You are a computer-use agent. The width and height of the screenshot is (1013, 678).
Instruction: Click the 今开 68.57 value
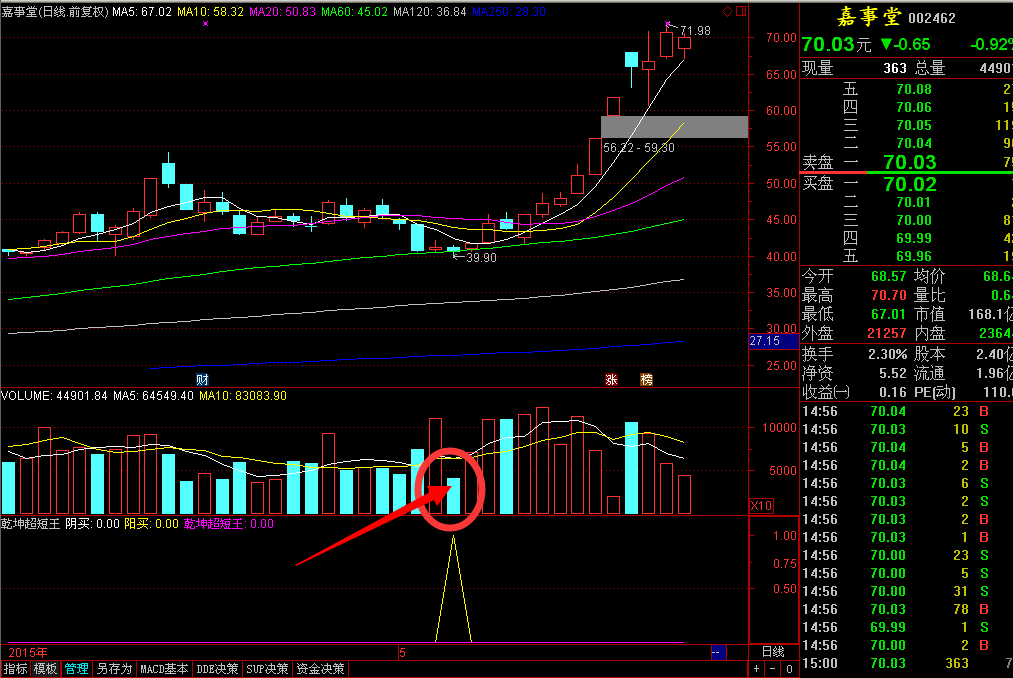click(x=888, y=277)
